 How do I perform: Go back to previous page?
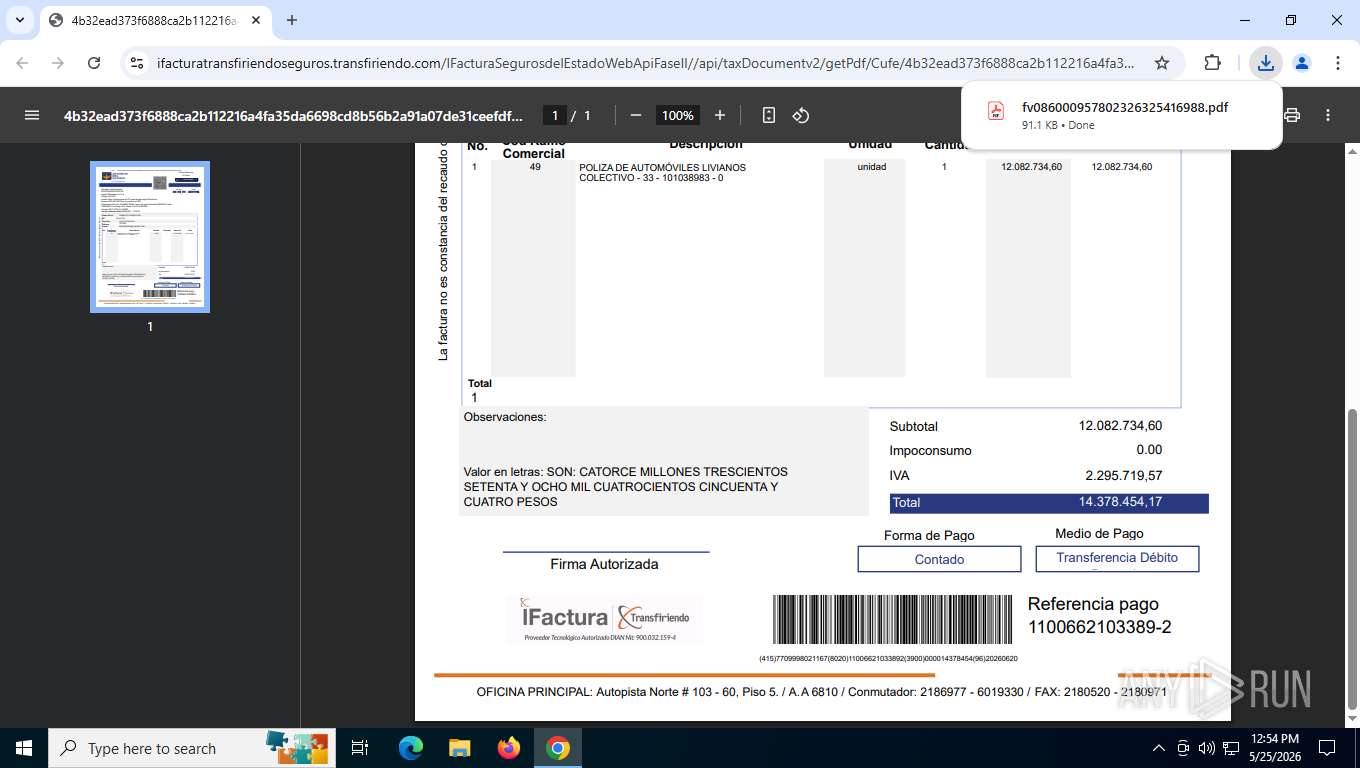pyautogui.click(x=22, y=63)
